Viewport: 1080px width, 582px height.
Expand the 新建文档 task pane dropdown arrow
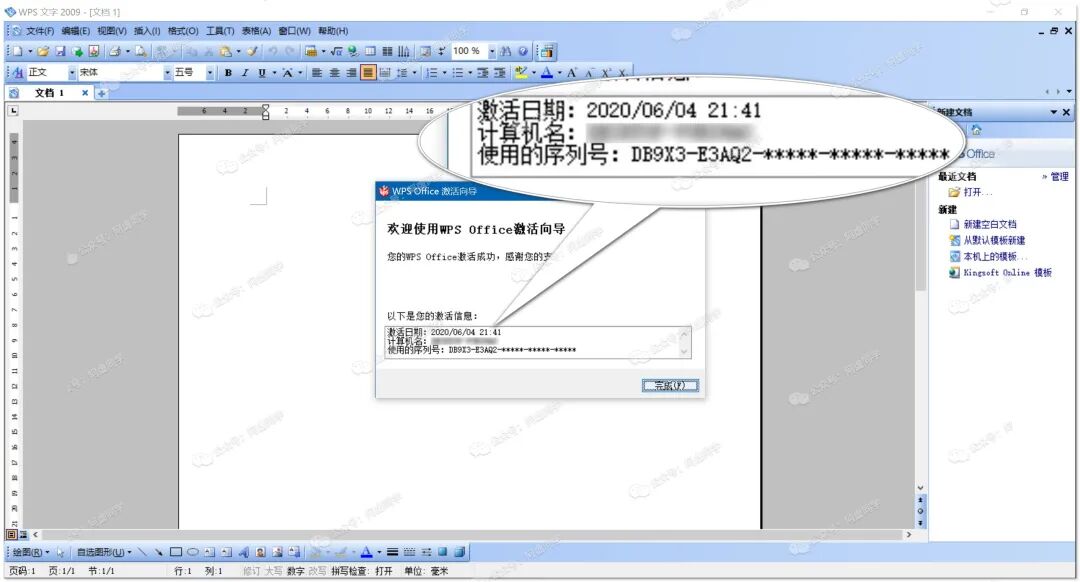pos(1054,112)
